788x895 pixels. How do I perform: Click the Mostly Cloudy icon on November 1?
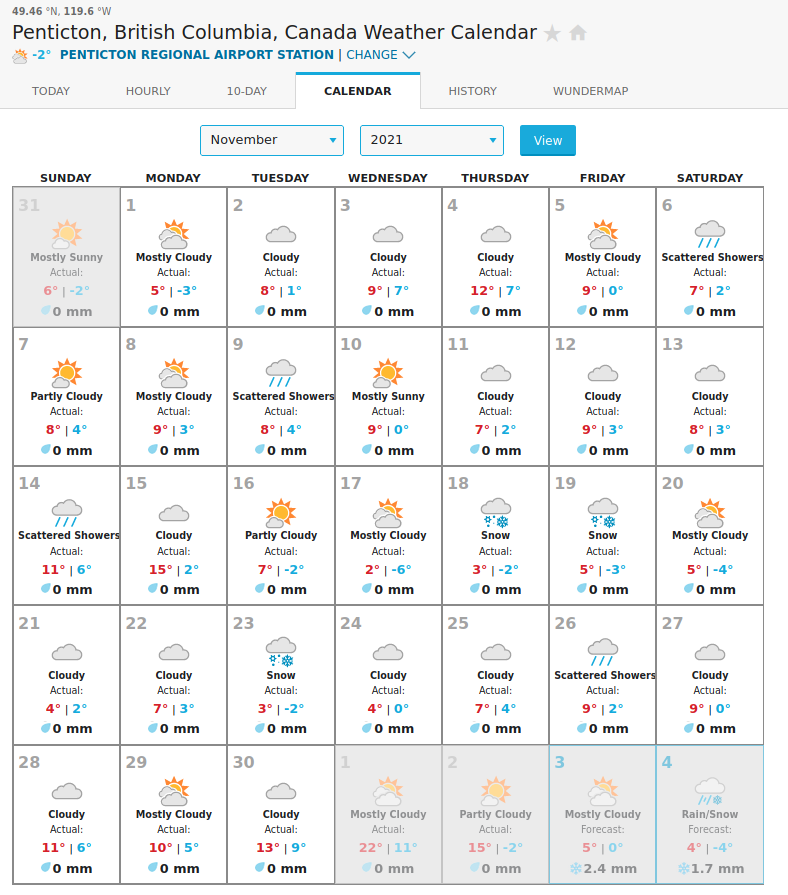[174, 234]
